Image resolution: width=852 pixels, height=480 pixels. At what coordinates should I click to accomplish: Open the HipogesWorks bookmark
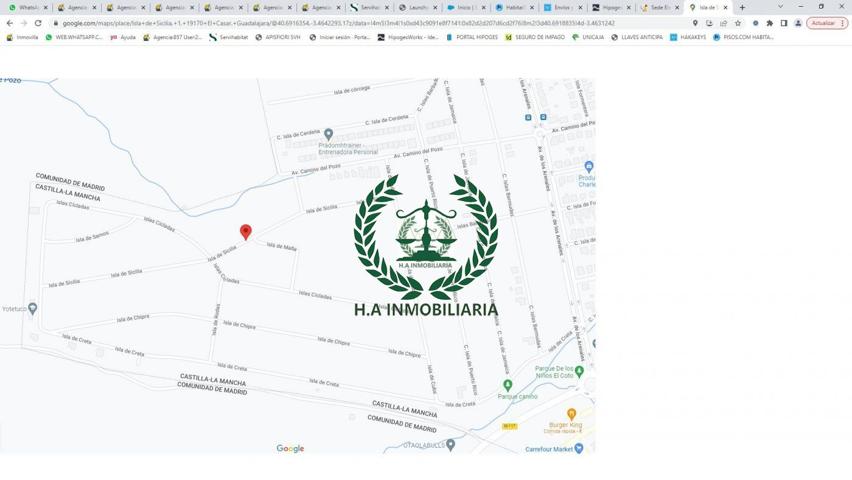coord(408,38)
